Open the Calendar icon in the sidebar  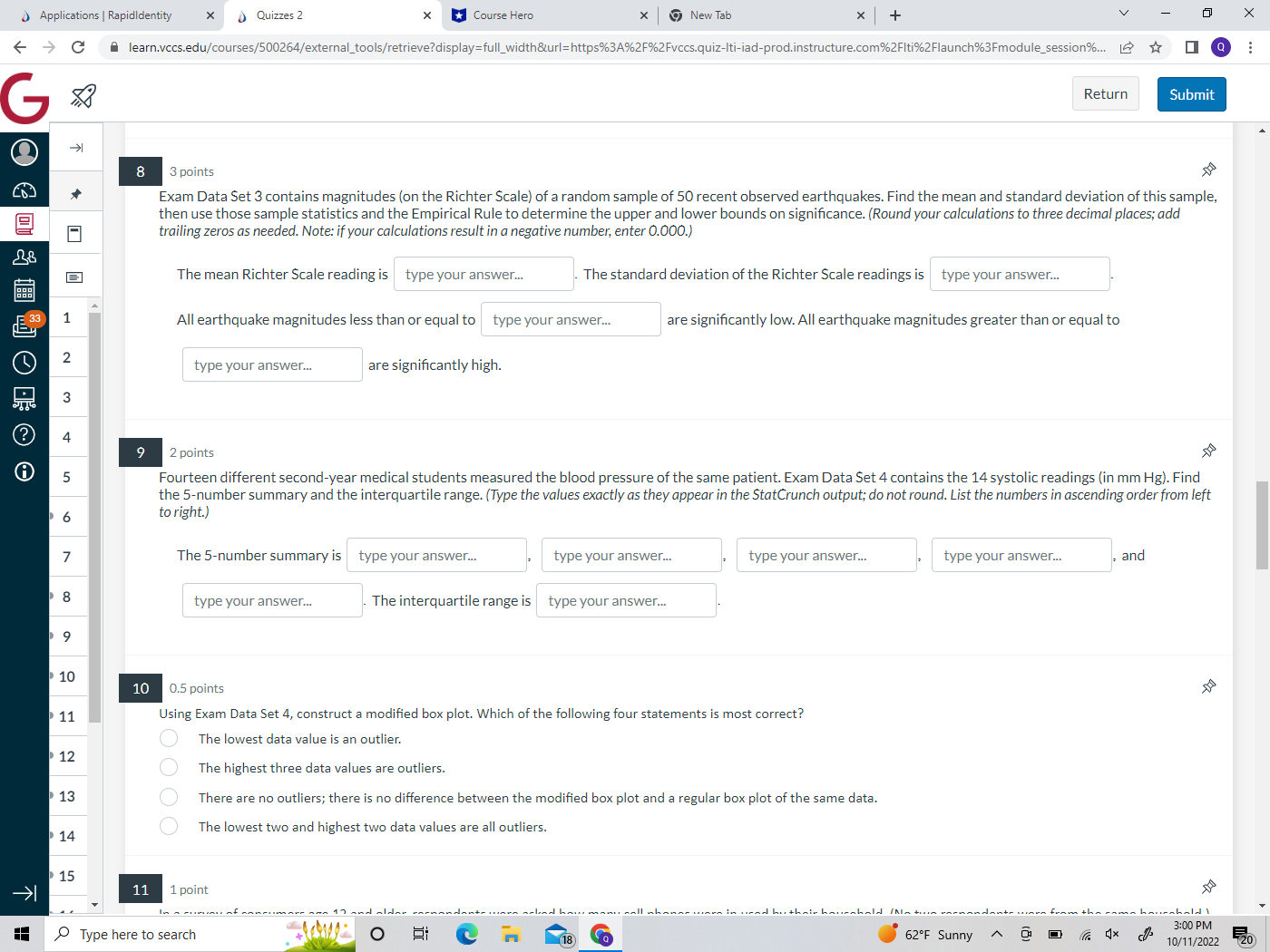24,290
